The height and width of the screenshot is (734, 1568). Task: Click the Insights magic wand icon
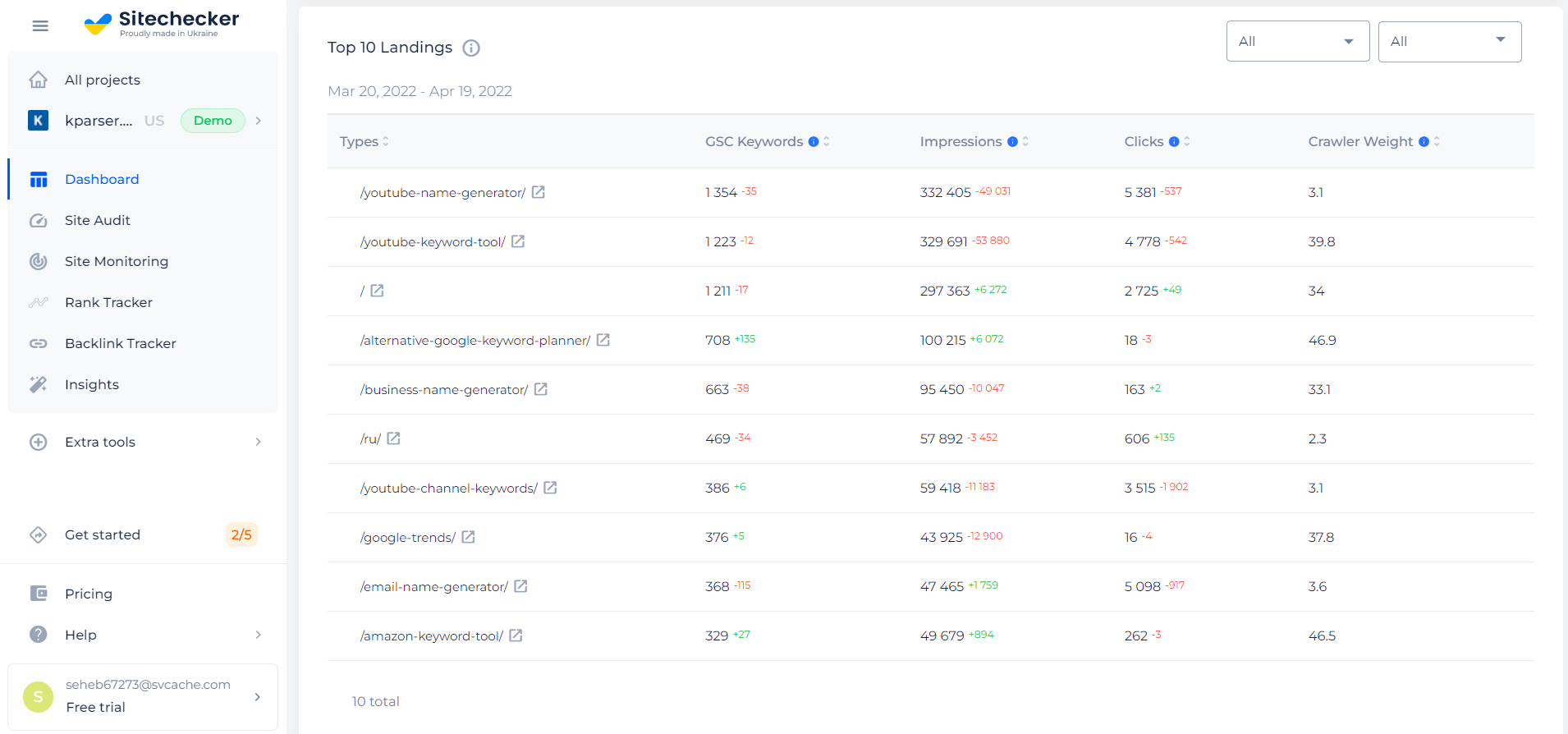coord(38,384)
